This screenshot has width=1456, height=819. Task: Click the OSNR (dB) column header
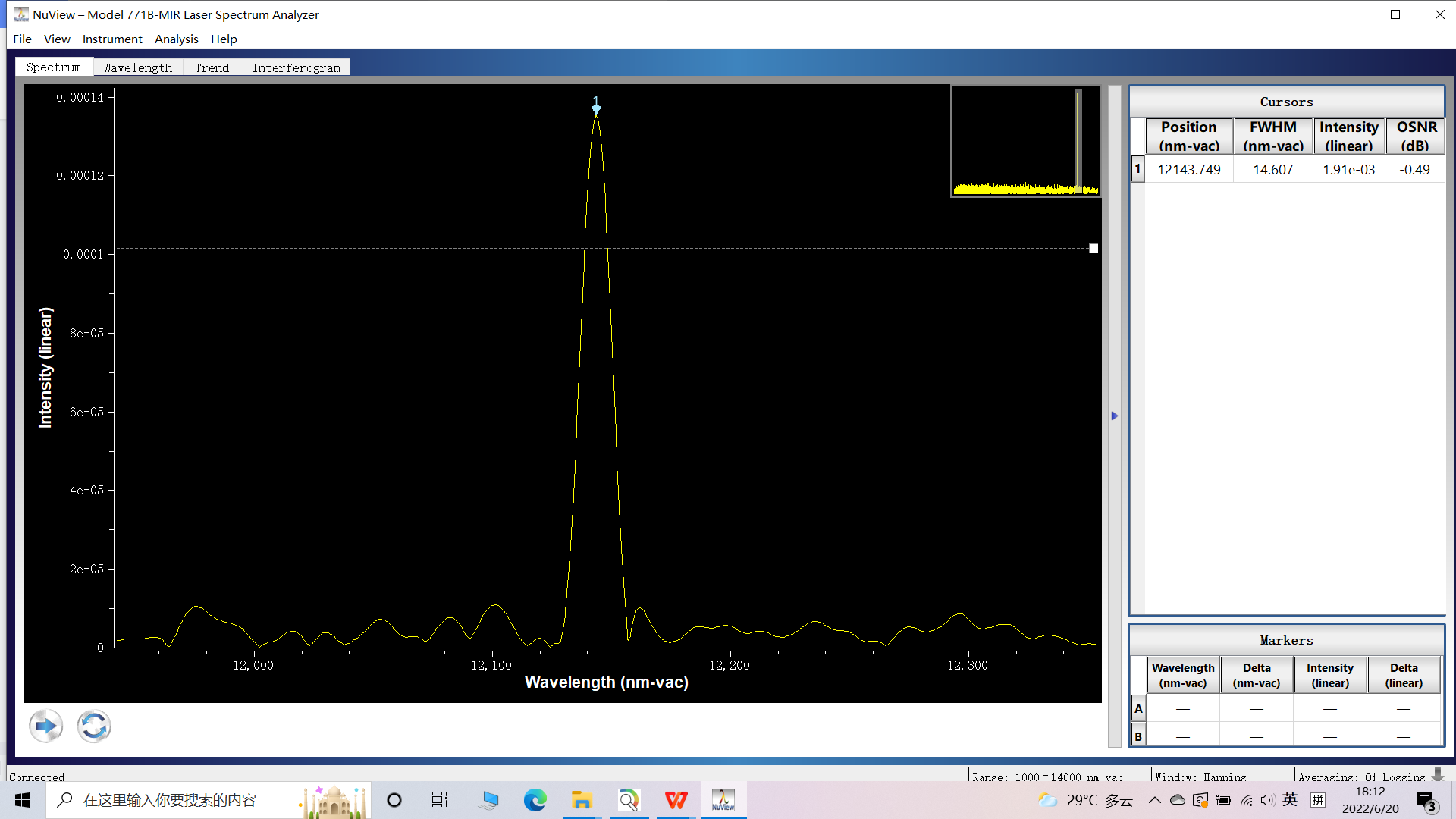coord(1416,136)
